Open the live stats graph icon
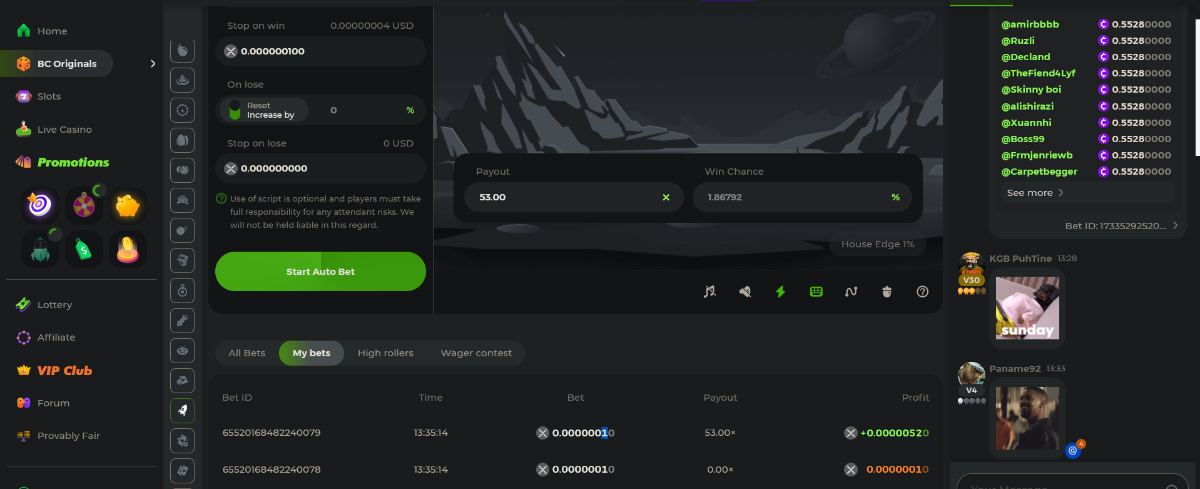 (x=851, y=292)
